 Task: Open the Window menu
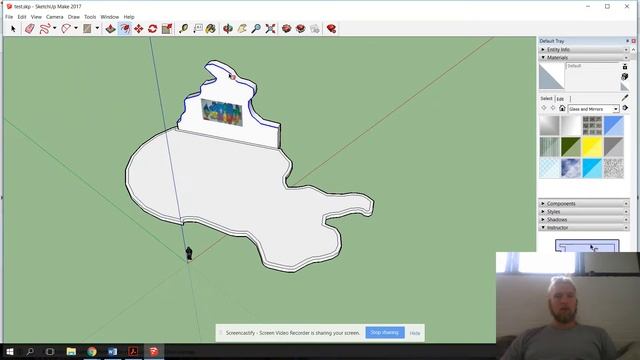click(x=109, y=17)
